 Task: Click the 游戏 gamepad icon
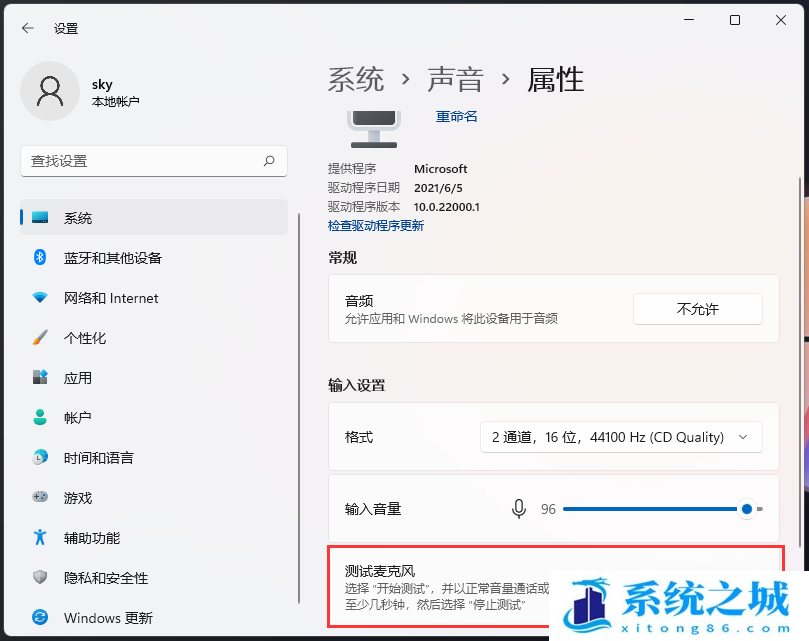pyautogui.click(x=40, y=497)
